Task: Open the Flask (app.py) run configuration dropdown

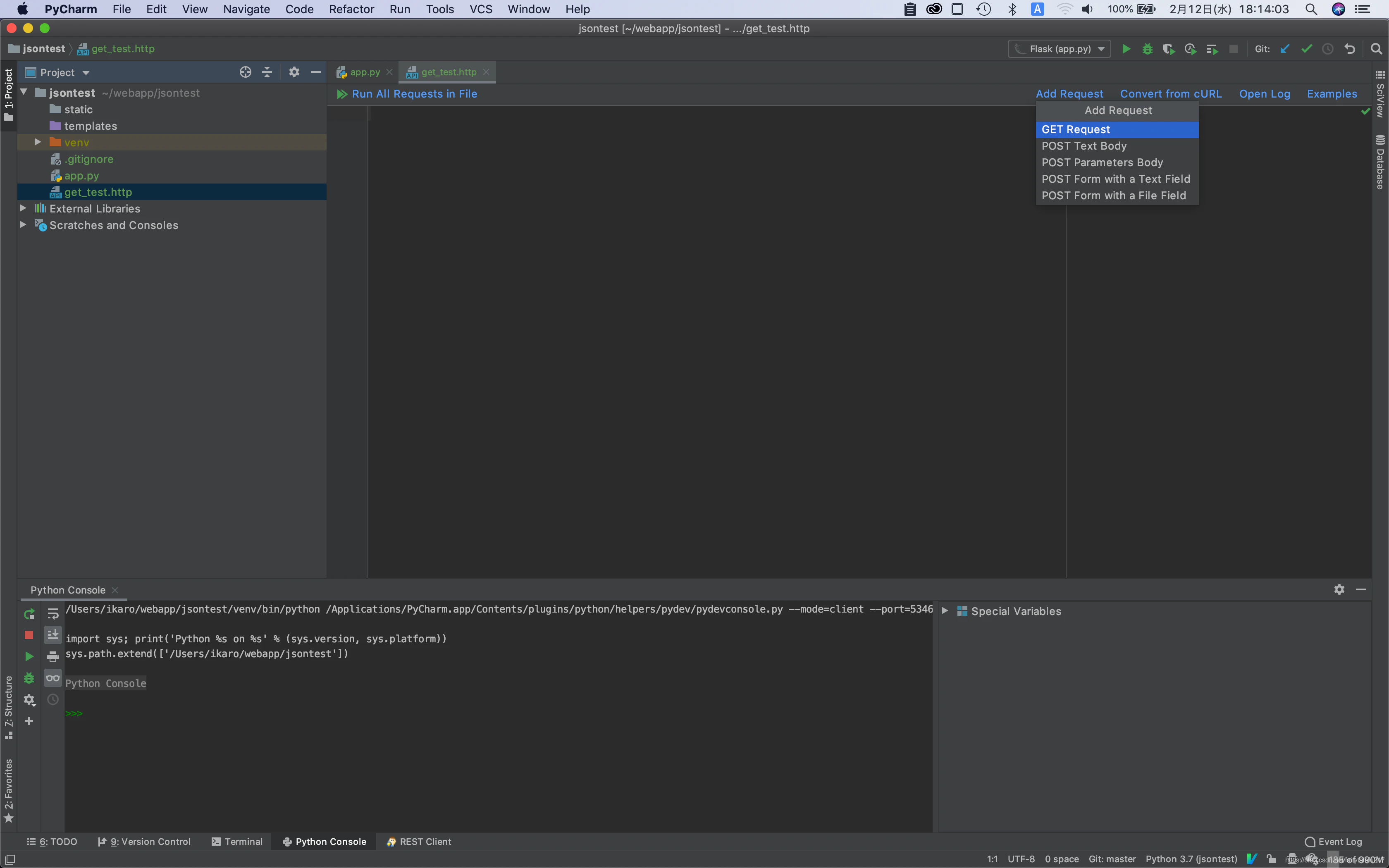Action: point(1060,49)
